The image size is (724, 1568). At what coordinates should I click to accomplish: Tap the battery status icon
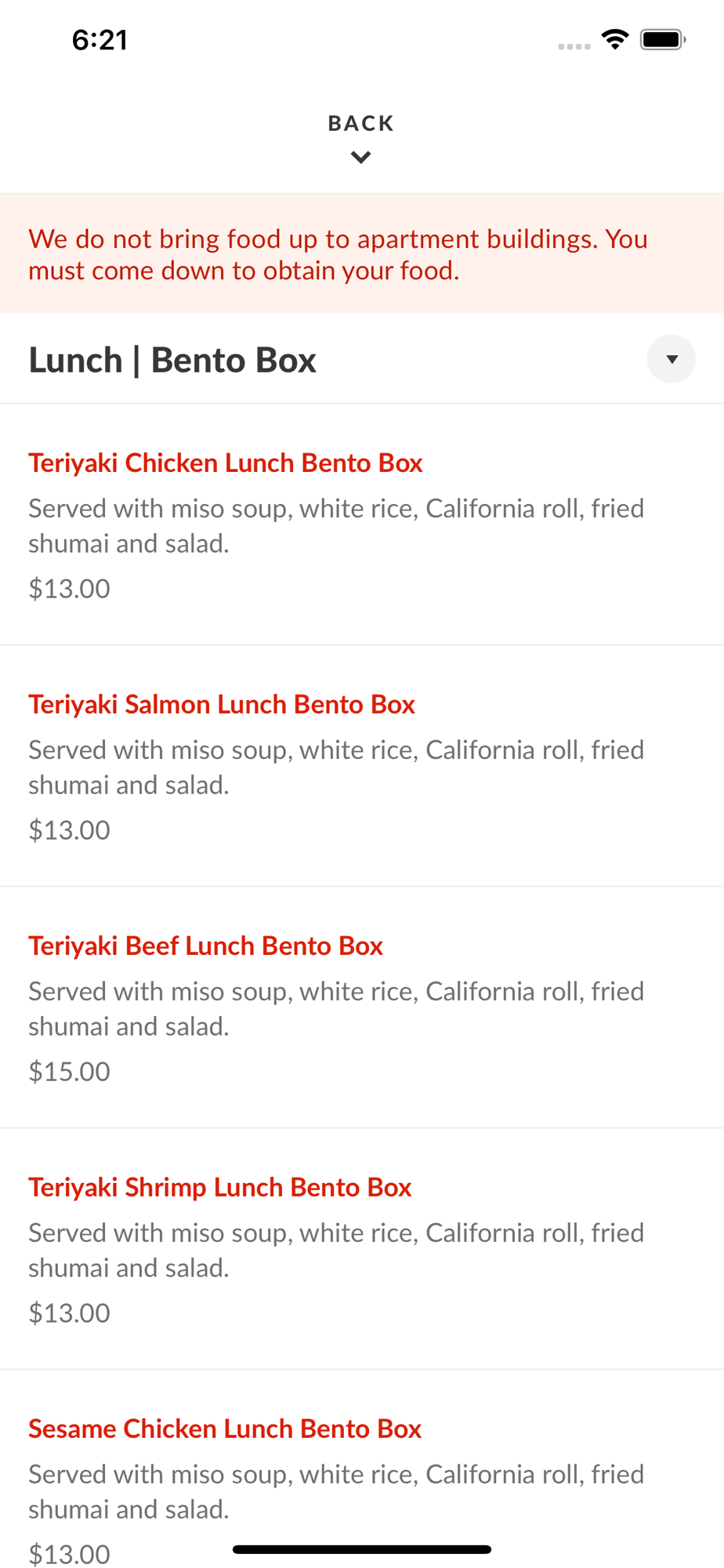pyautogui.click(x=662, y=39)
